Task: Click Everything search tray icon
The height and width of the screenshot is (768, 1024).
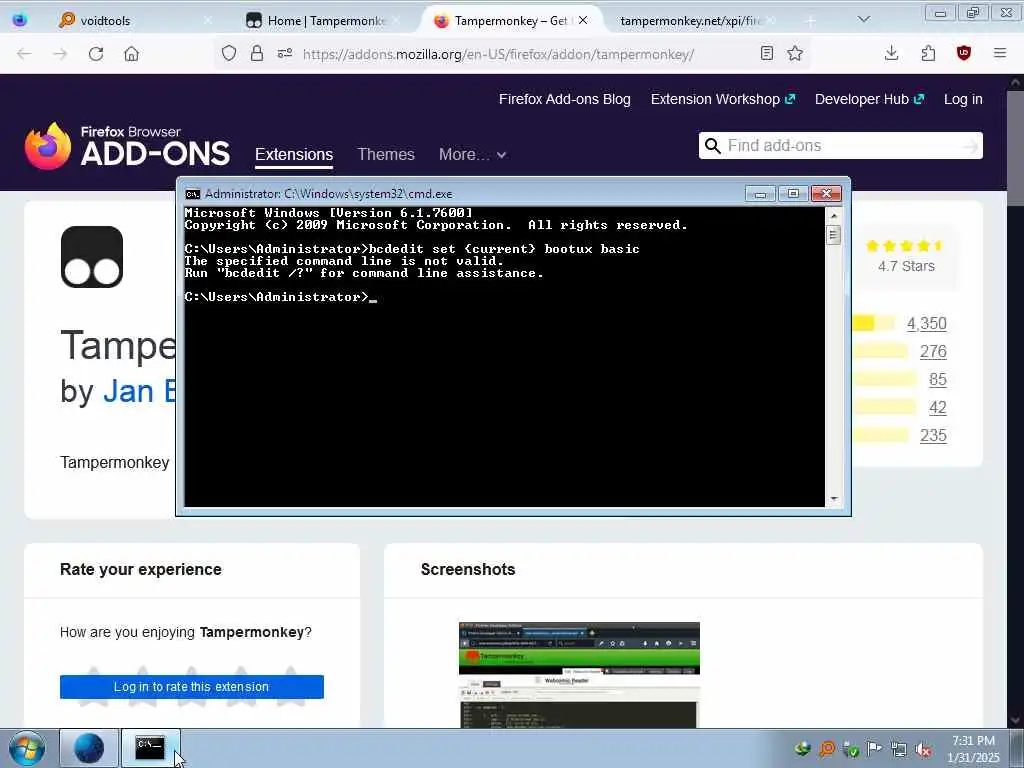Action: tap(827, 749)
